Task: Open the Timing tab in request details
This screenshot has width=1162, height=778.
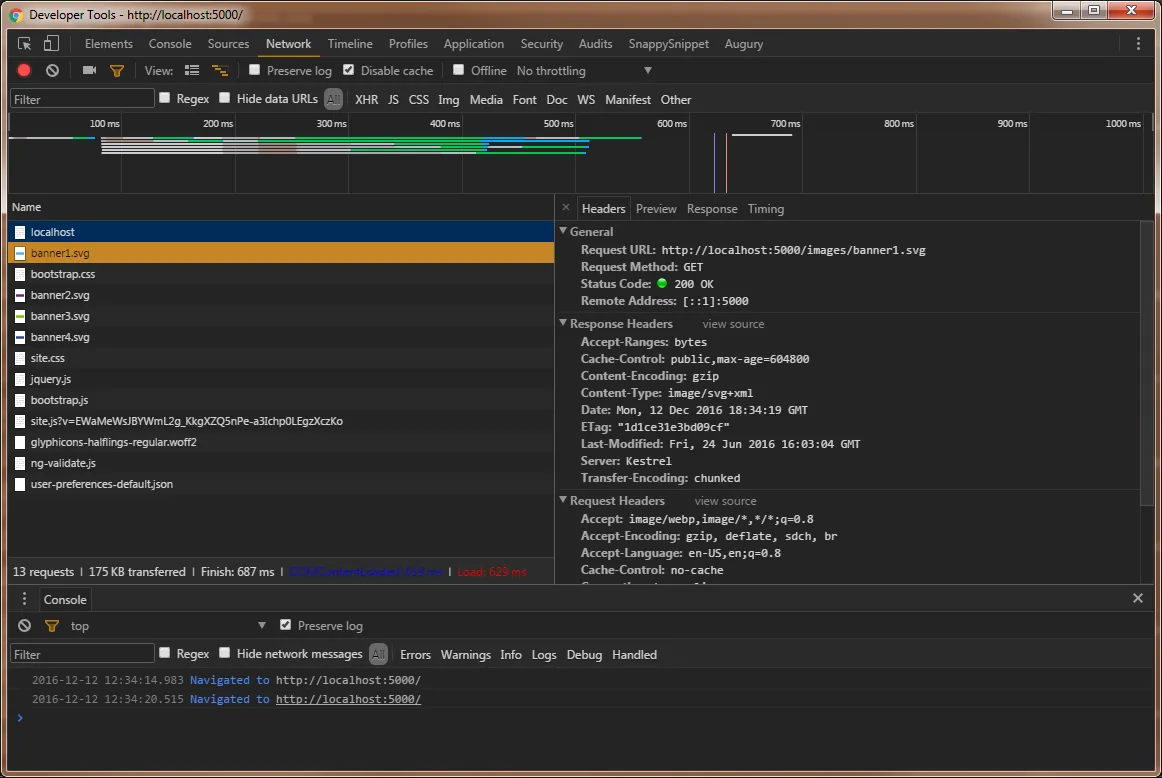Action: coord(765,209)
